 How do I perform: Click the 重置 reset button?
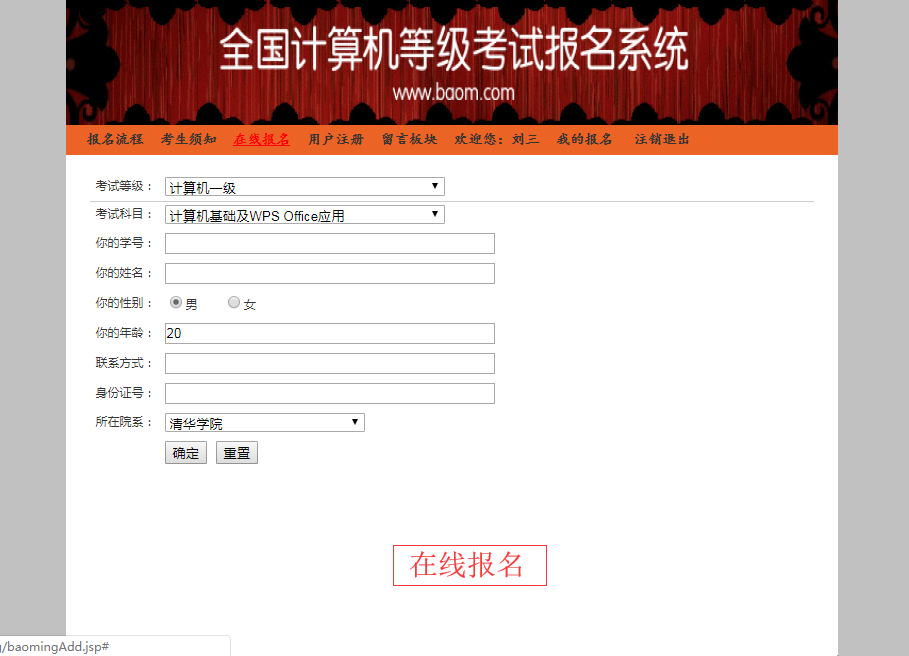237,453
